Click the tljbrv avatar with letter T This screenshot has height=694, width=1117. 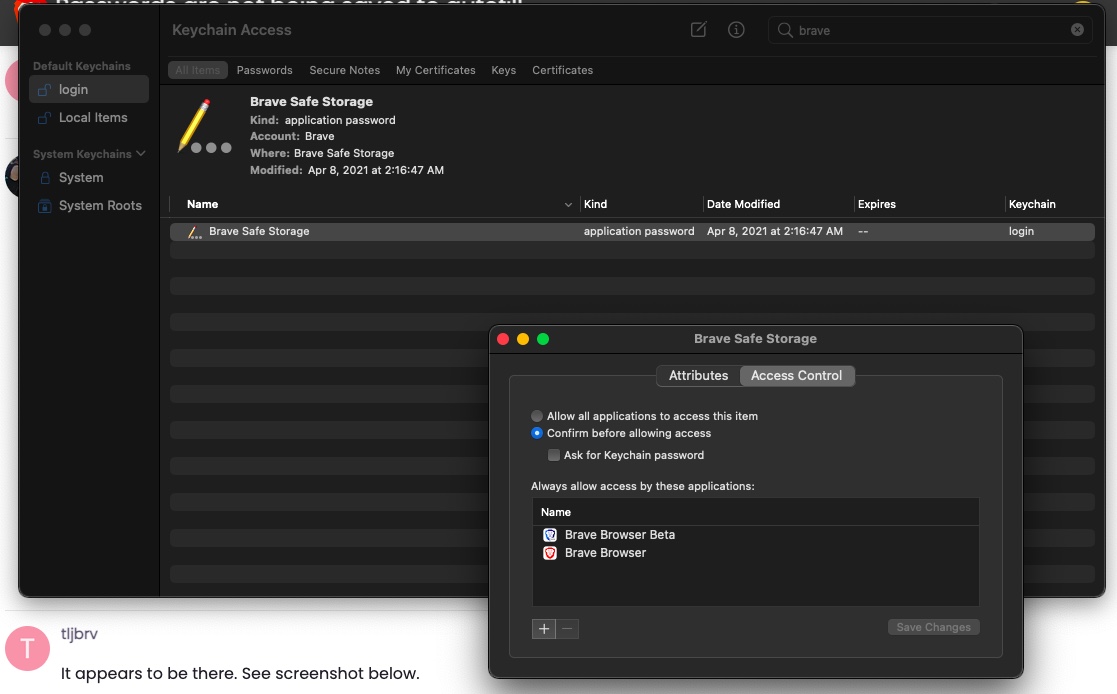tap(27, 648)
